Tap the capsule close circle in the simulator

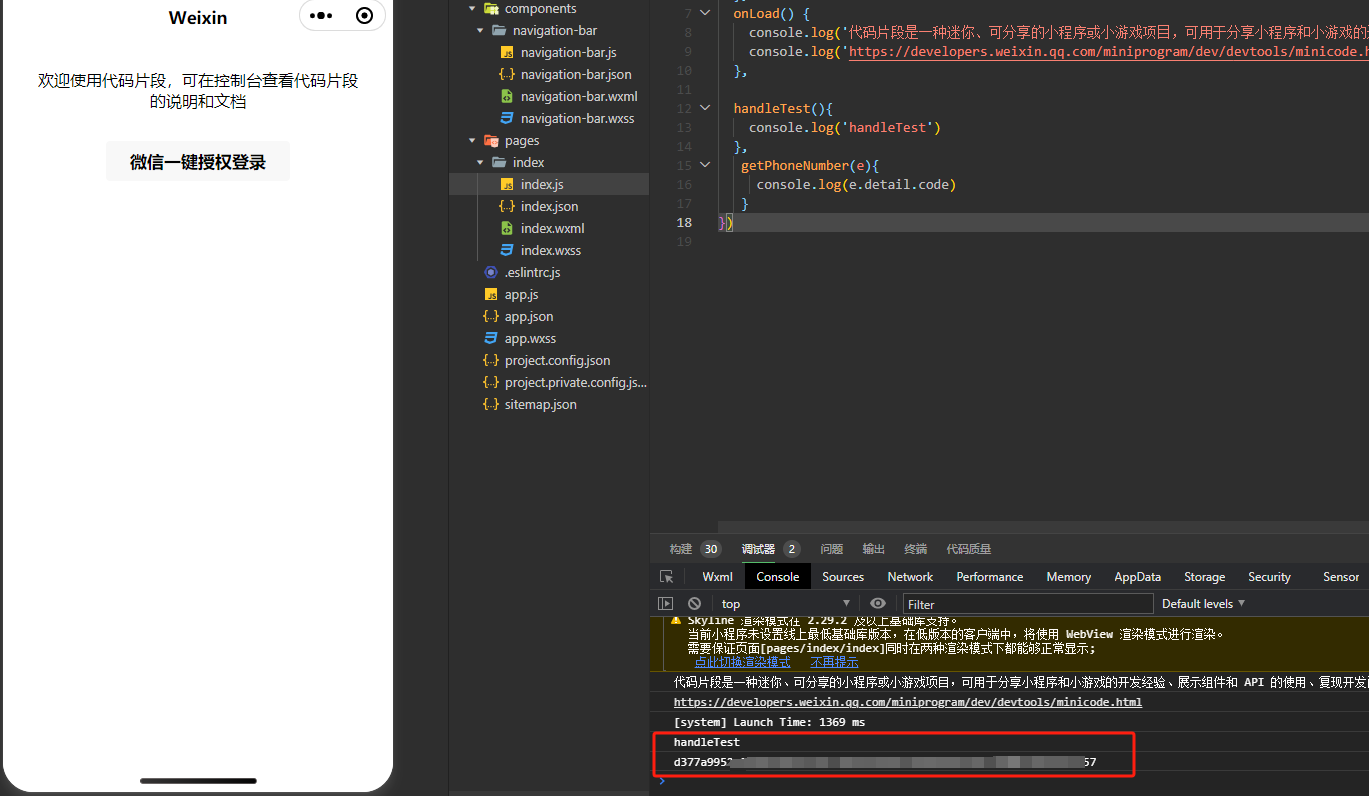[365, 16]
